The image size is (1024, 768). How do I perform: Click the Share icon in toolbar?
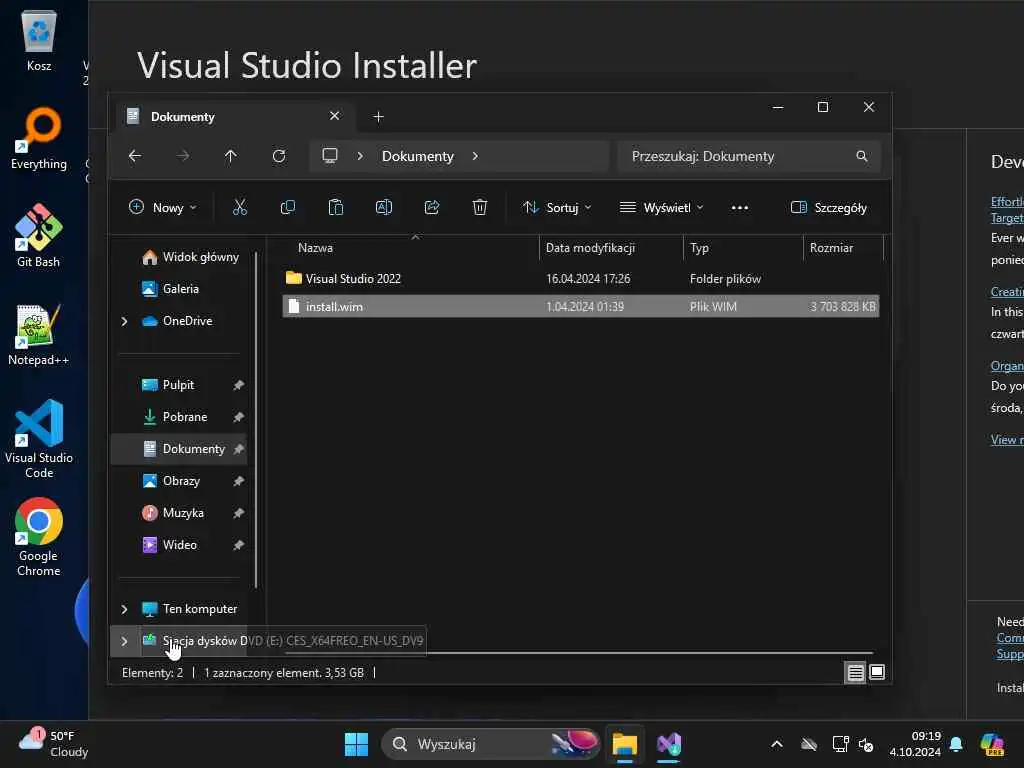tap(432, 208)
